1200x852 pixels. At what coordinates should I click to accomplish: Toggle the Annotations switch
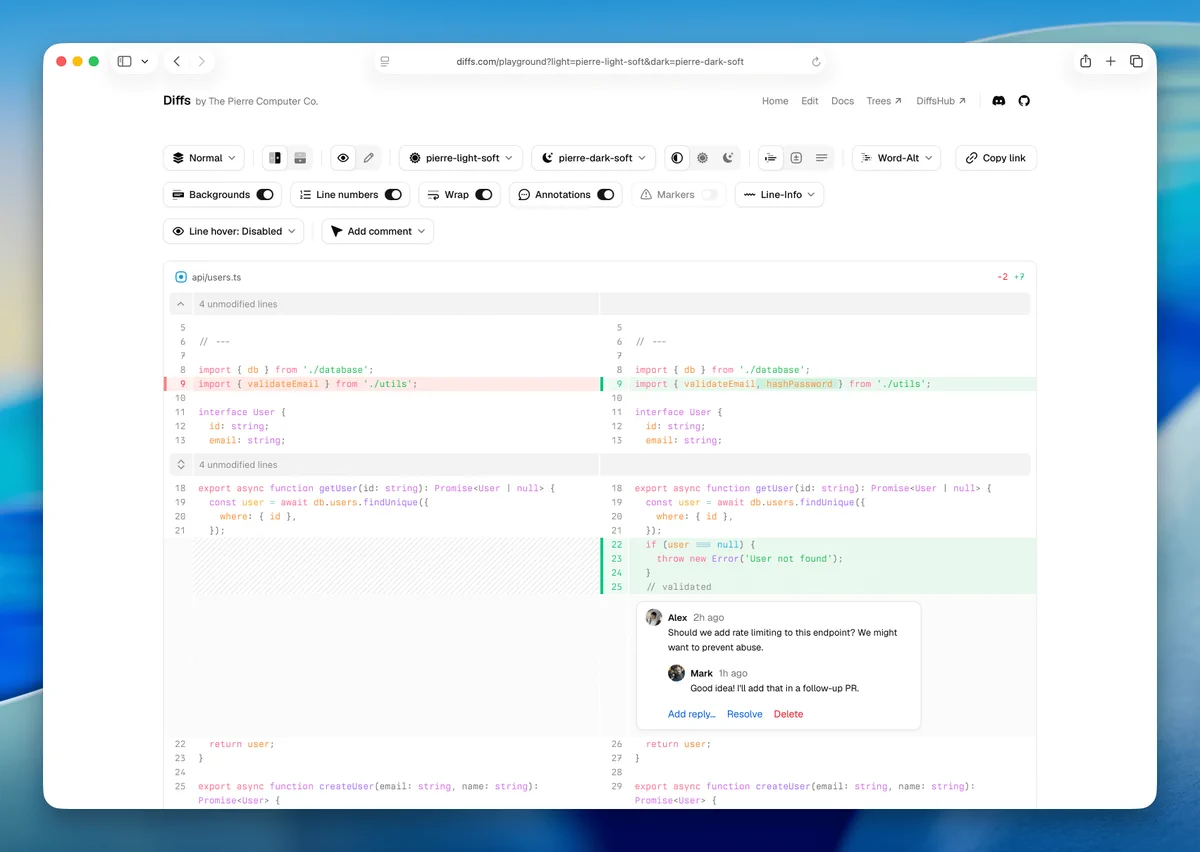[x=606, y=195]
